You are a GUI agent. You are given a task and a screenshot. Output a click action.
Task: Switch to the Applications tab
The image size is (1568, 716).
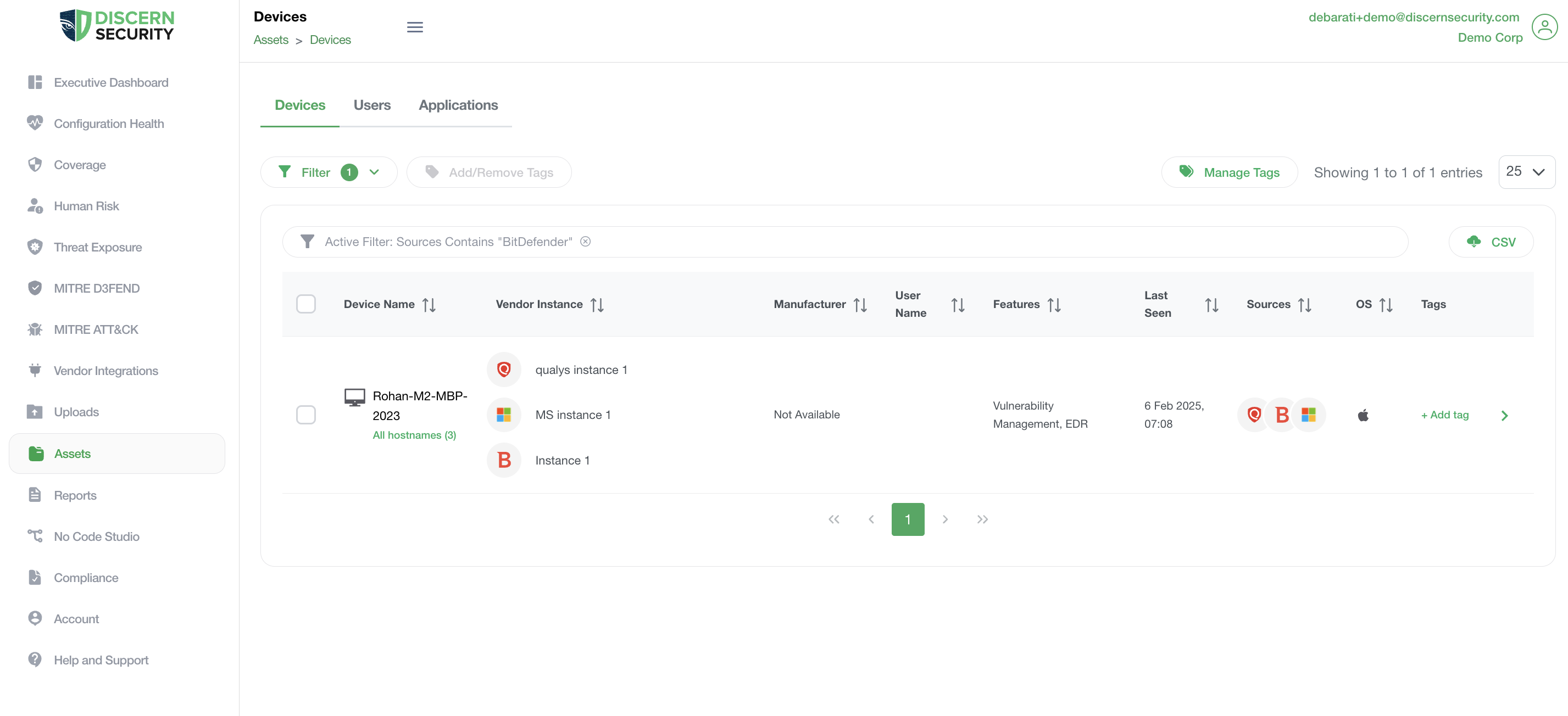click(458, 105)
